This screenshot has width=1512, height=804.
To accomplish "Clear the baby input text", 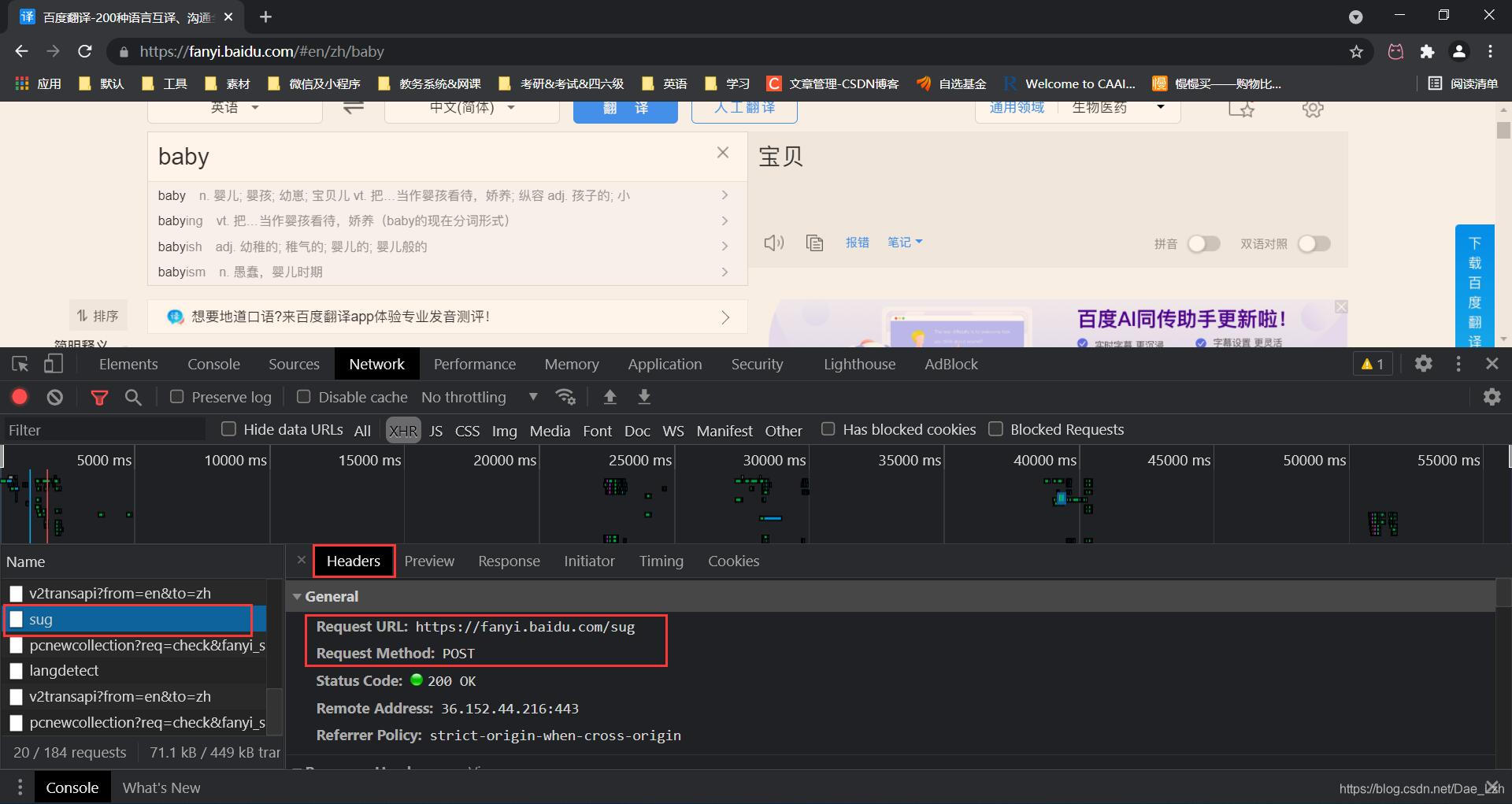I will click(723, 153).
